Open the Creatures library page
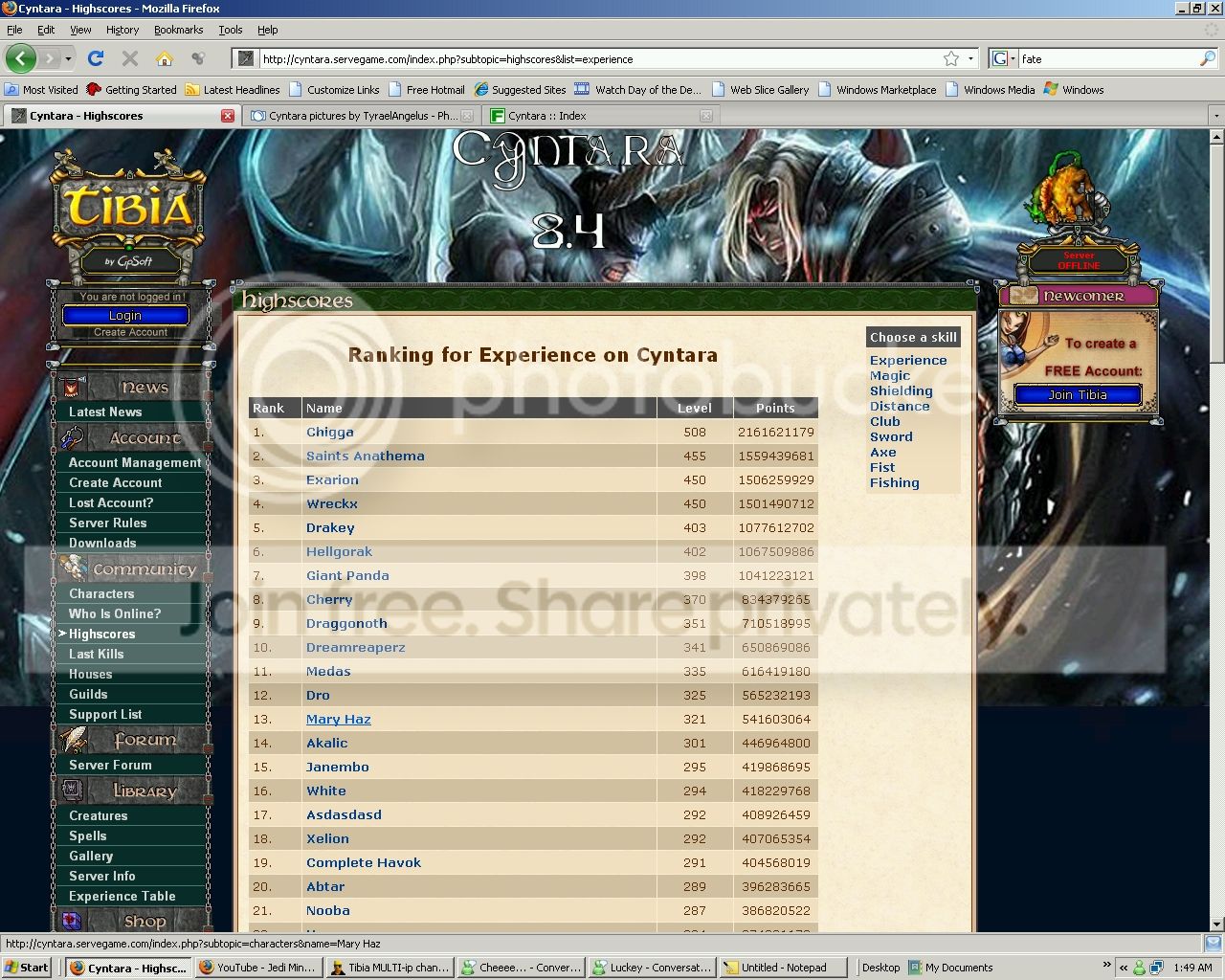Screen dimensions: 1225x980 (x=99, y=815)
